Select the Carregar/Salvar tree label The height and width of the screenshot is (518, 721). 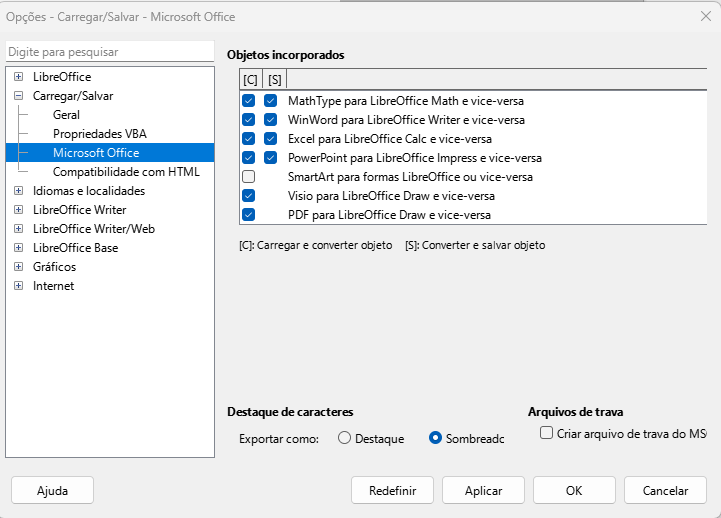pos(73,96)
